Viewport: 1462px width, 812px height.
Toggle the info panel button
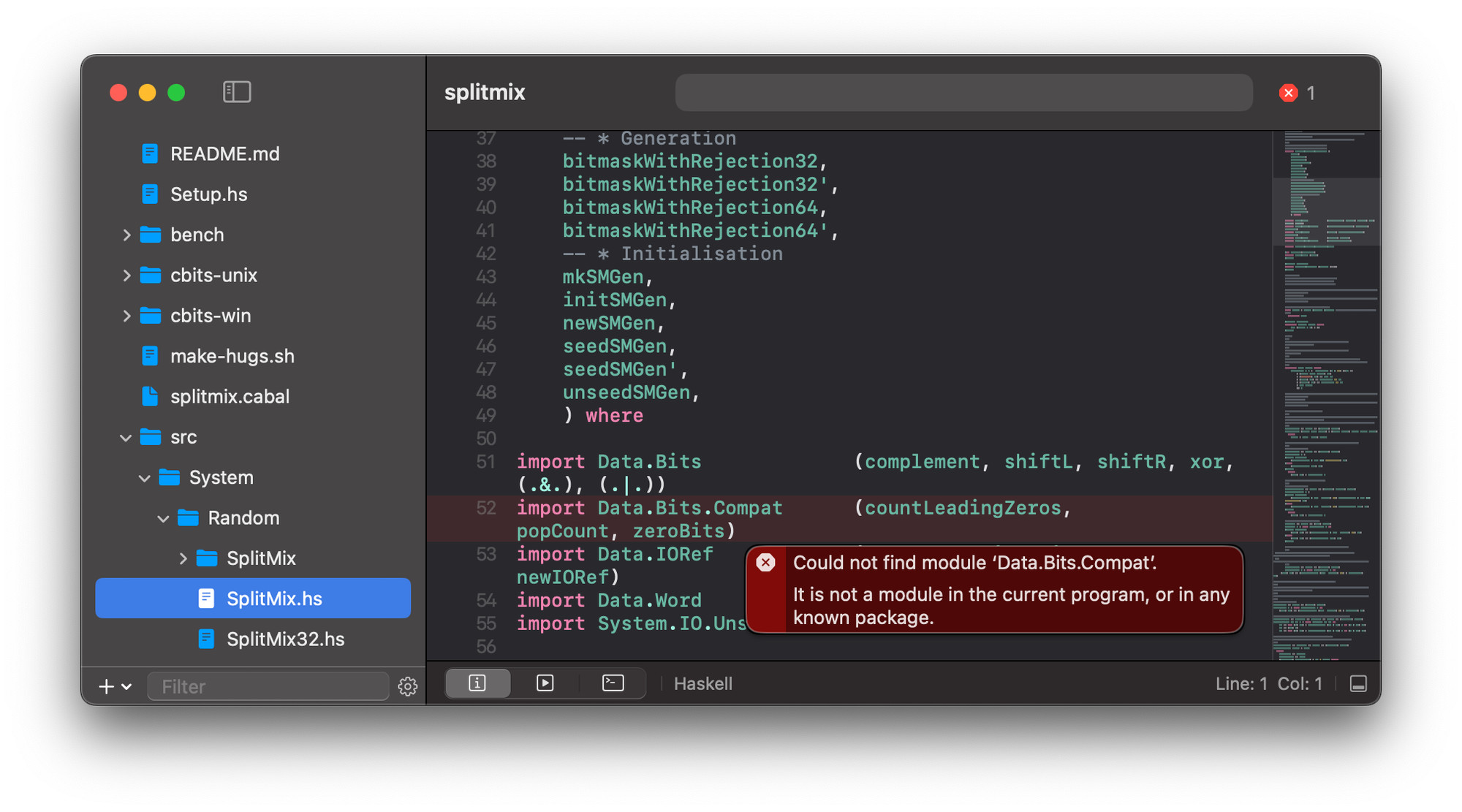coord(477,683)
